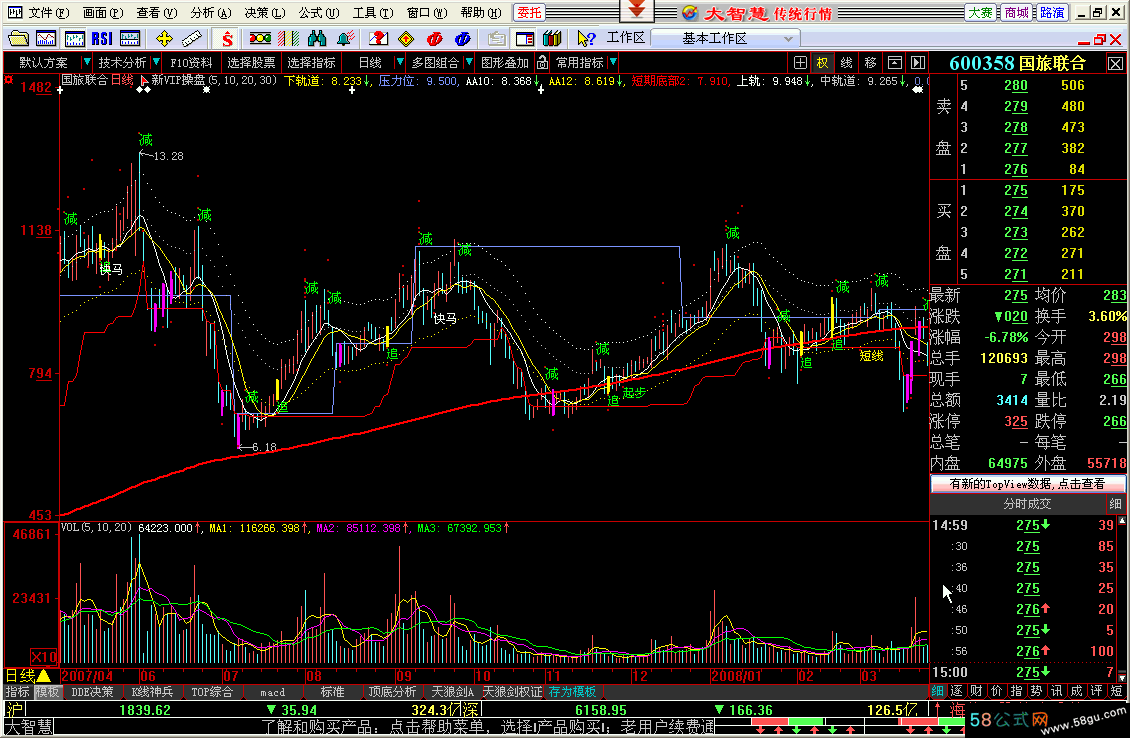This screenshot has height=738, width=1130.
Task: Select the 细 detail tab in side panel
Action: (x=938, y=690)
